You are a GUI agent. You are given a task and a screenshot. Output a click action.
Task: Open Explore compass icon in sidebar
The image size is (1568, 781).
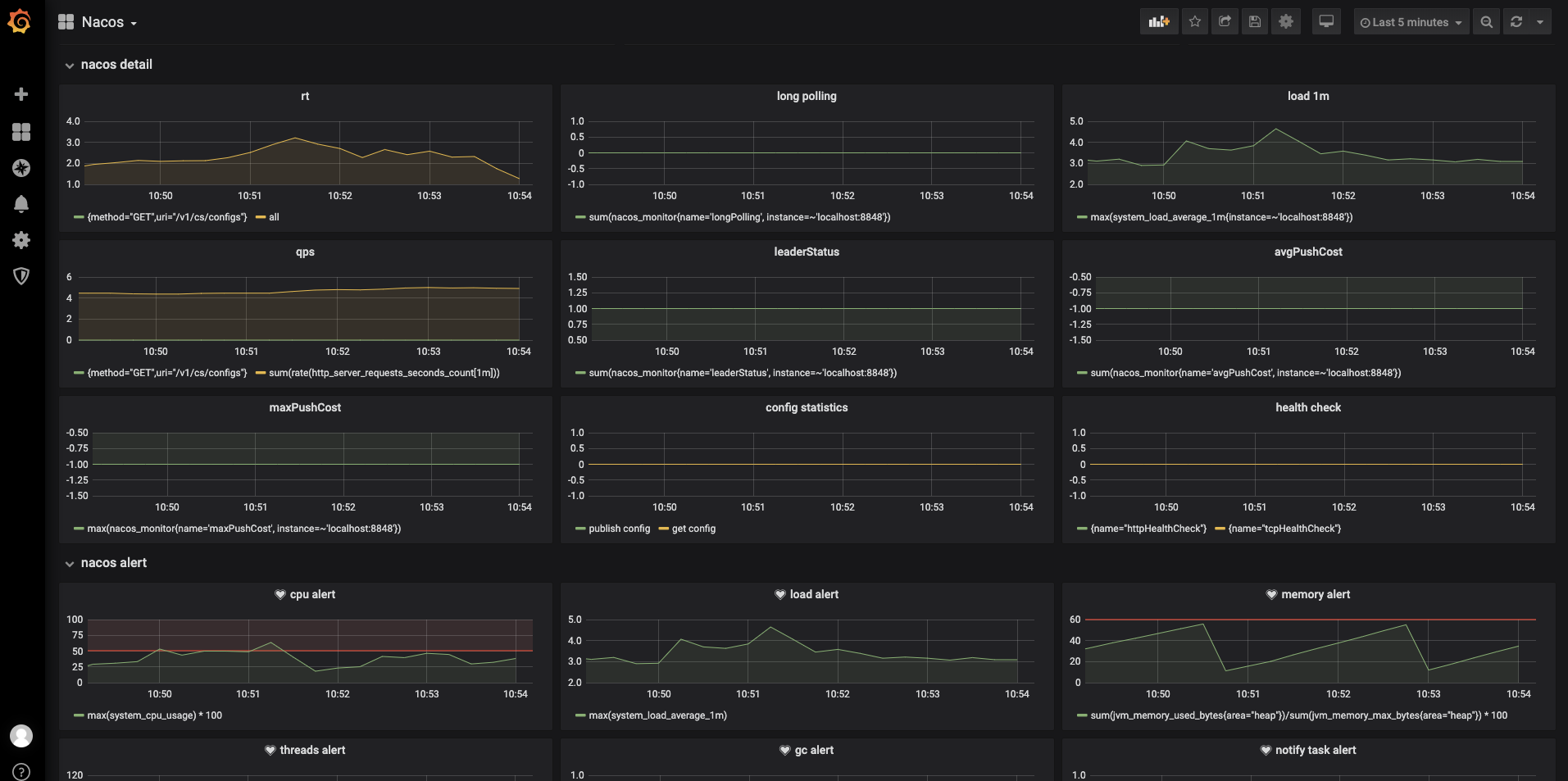click(x=21, y=168)
